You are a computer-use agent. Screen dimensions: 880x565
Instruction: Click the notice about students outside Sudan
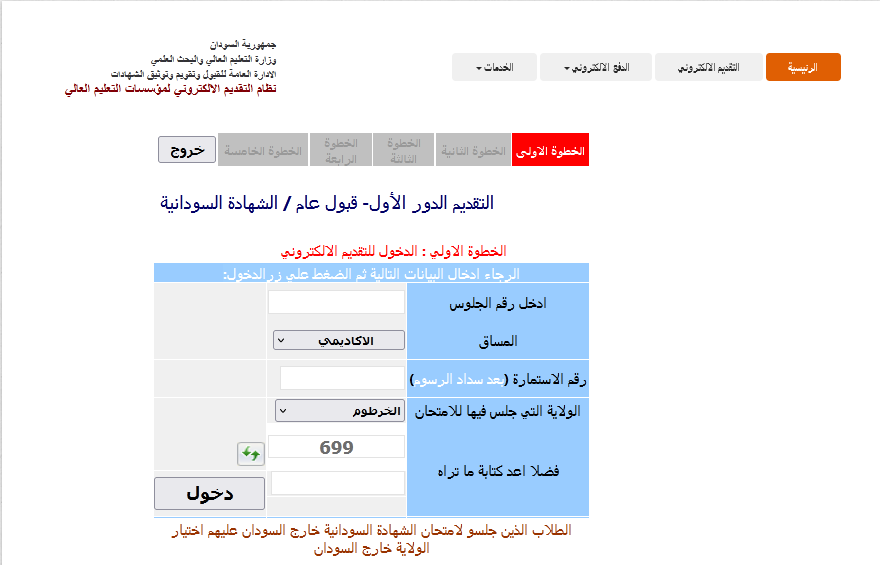click(372, 539)
